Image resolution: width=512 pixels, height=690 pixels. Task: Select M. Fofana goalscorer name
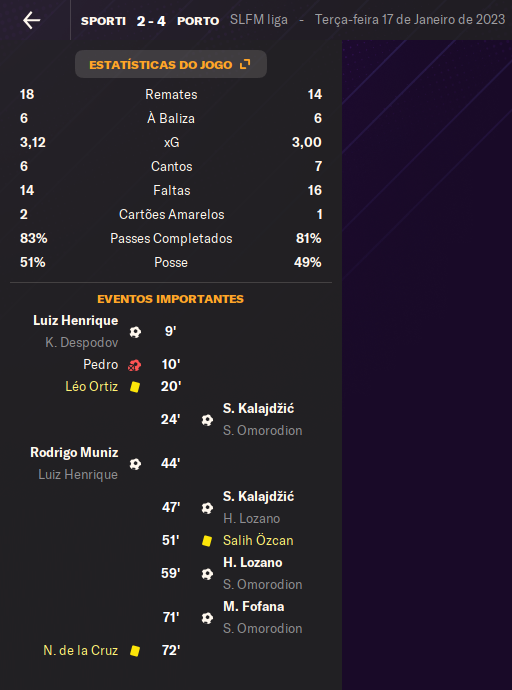(253, 606)
